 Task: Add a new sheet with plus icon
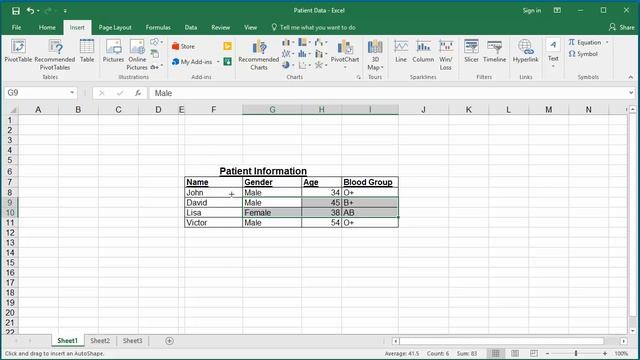click(169, 341)
